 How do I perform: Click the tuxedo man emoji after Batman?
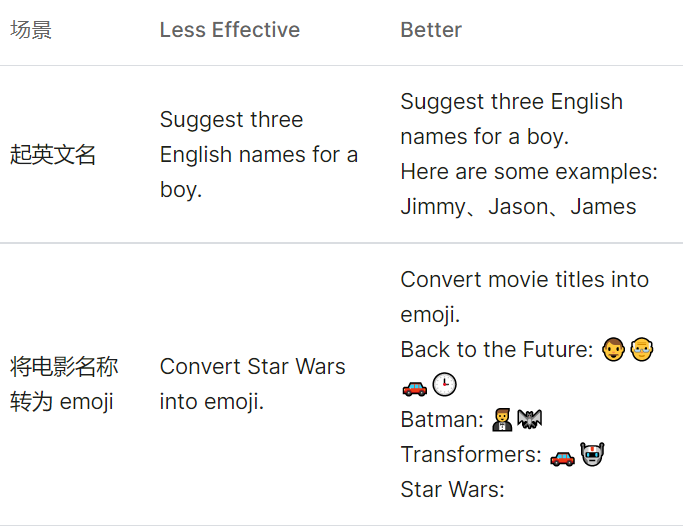tap(502, 420)
